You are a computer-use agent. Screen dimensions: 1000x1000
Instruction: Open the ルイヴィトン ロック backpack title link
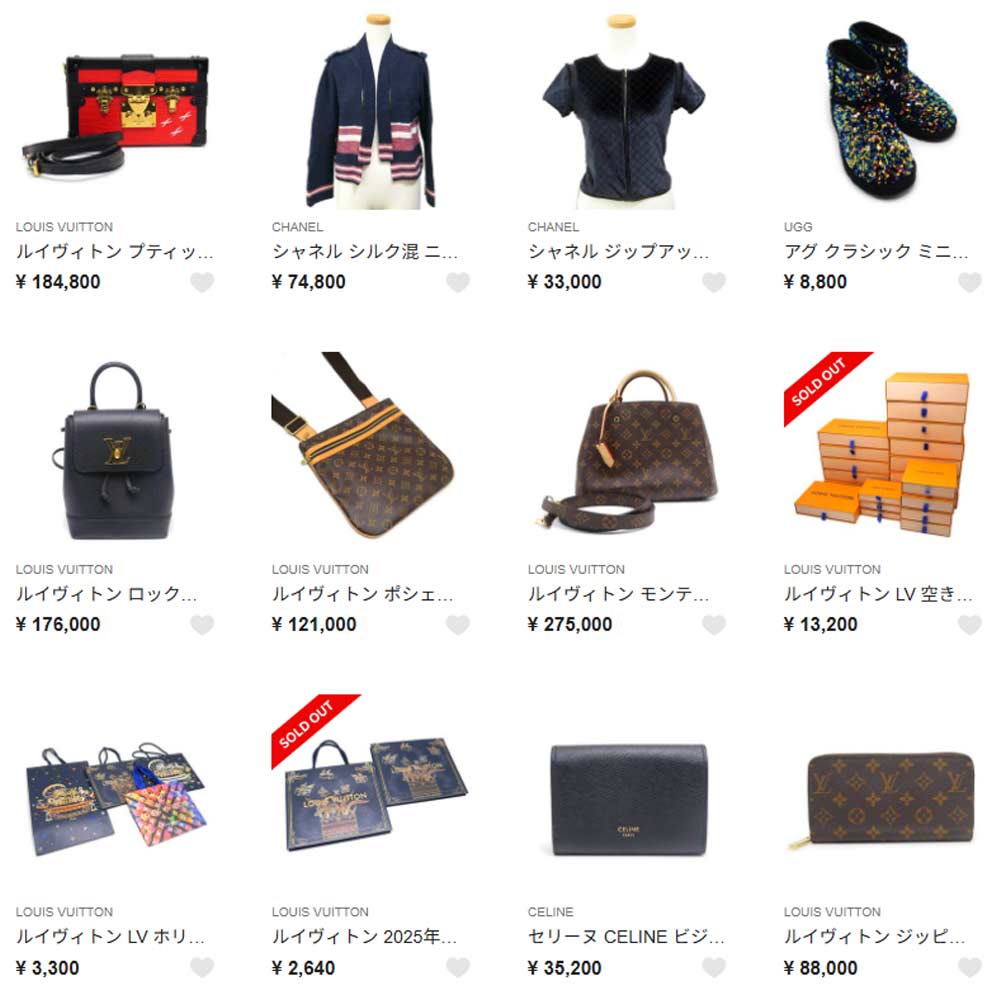click(x=107, y=594)
